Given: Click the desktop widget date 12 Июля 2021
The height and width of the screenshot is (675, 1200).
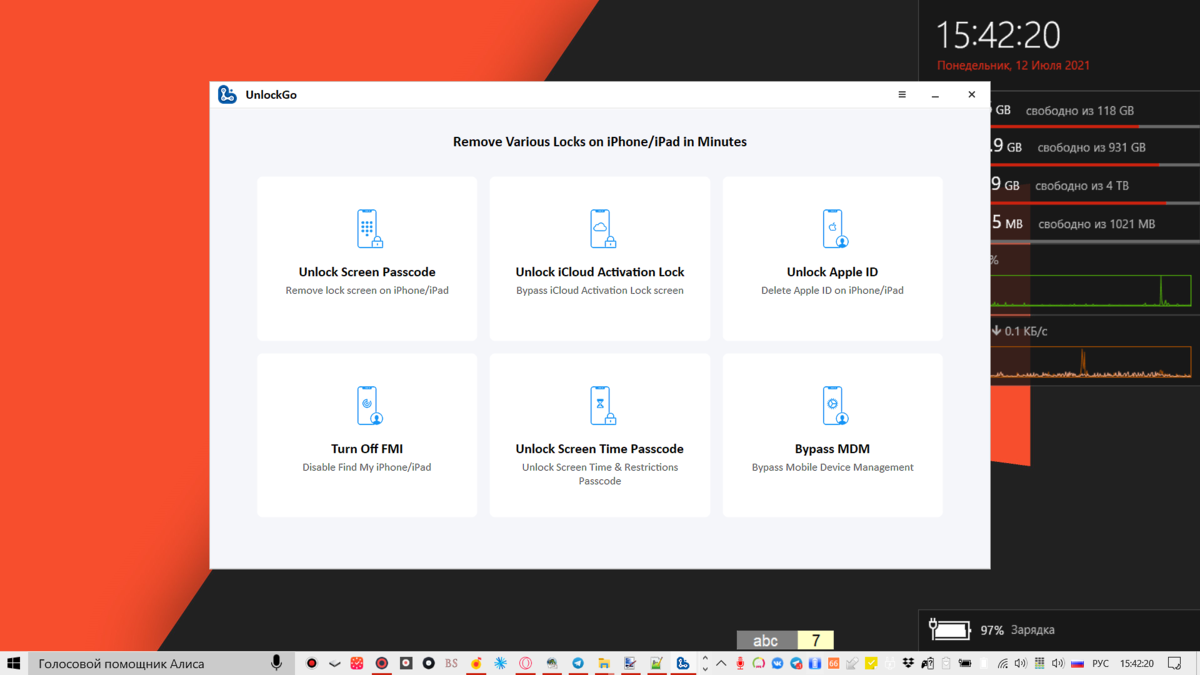Looking at the screenshot, I should [x=1013, y=66].
